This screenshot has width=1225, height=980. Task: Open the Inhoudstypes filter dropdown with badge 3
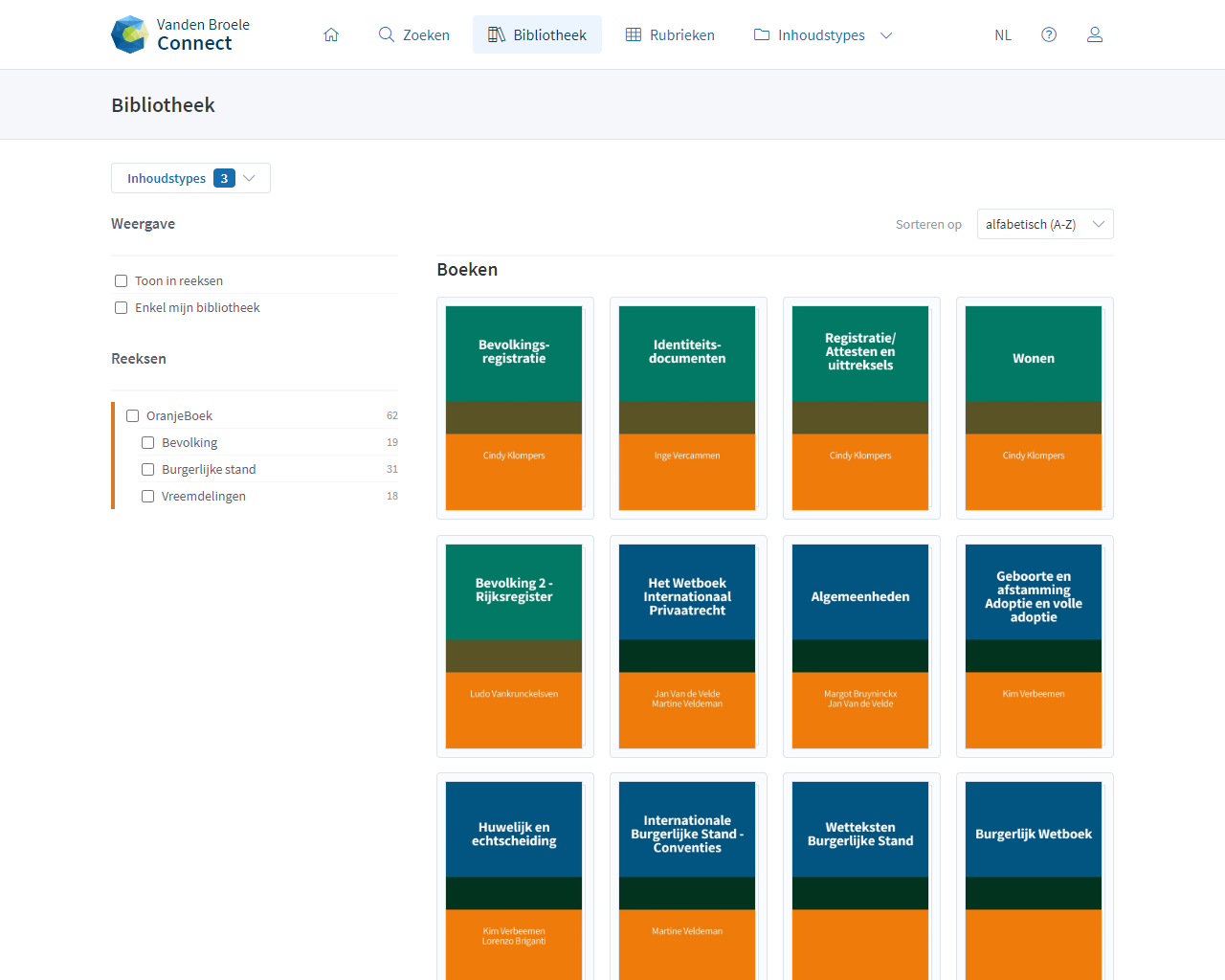coord(190,178)
